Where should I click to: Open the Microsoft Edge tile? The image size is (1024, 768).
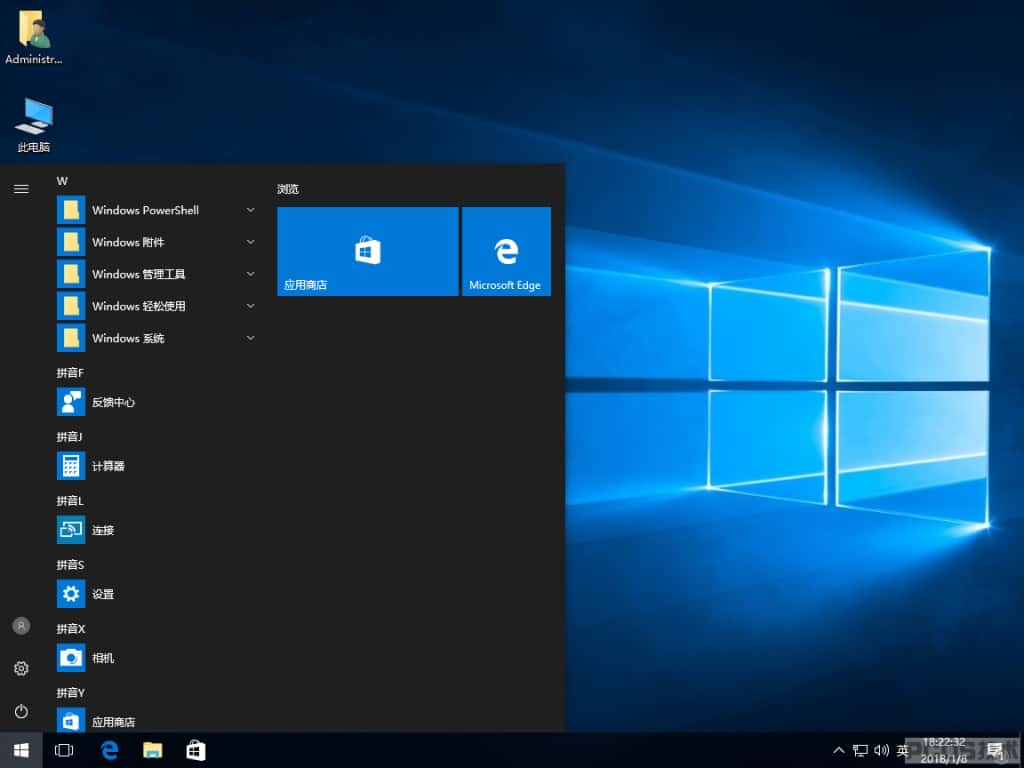(x=506, y=251)
